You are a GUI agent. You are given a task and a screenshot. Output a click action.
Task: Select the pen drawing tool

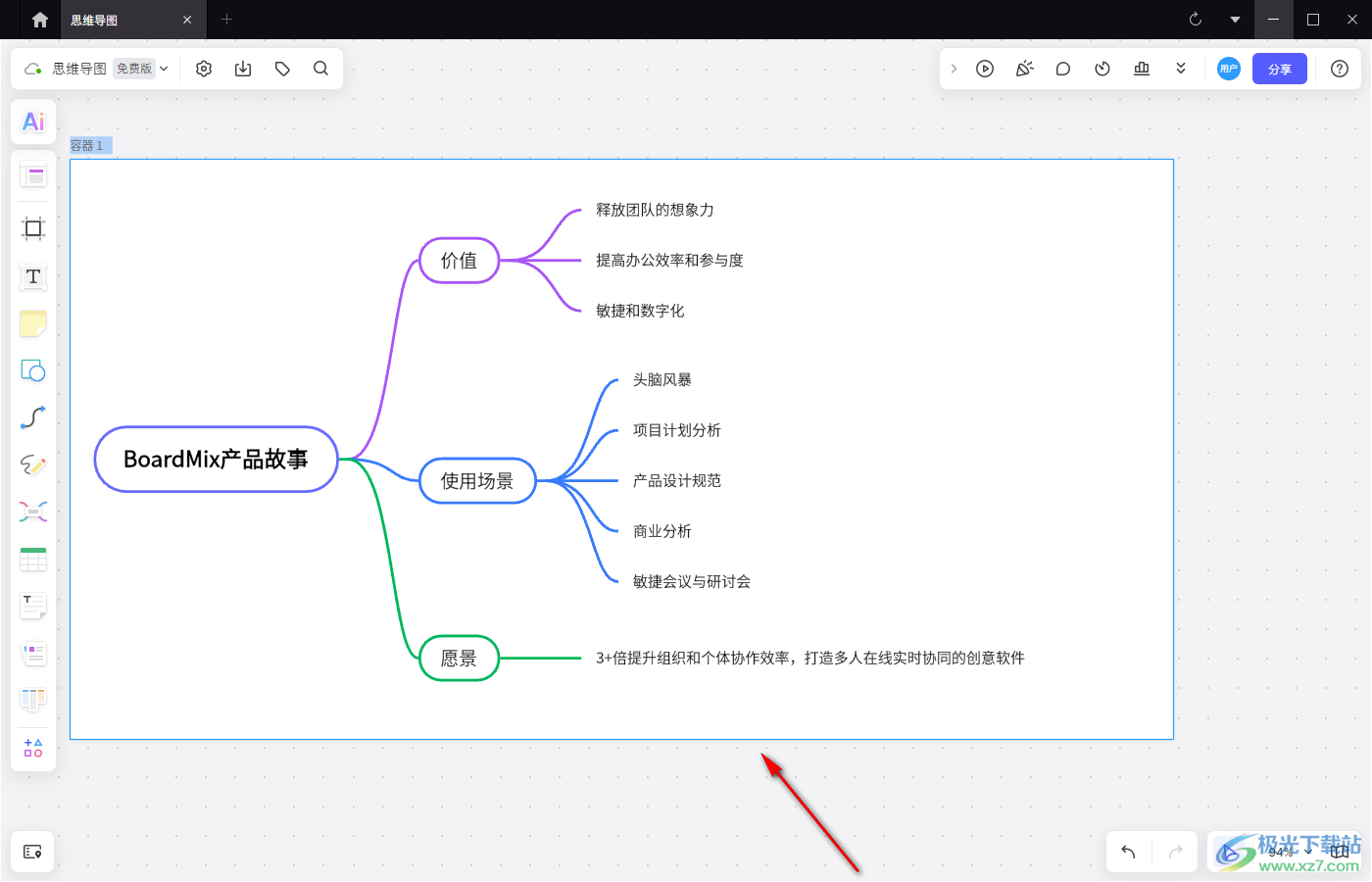tap(33, 465)
